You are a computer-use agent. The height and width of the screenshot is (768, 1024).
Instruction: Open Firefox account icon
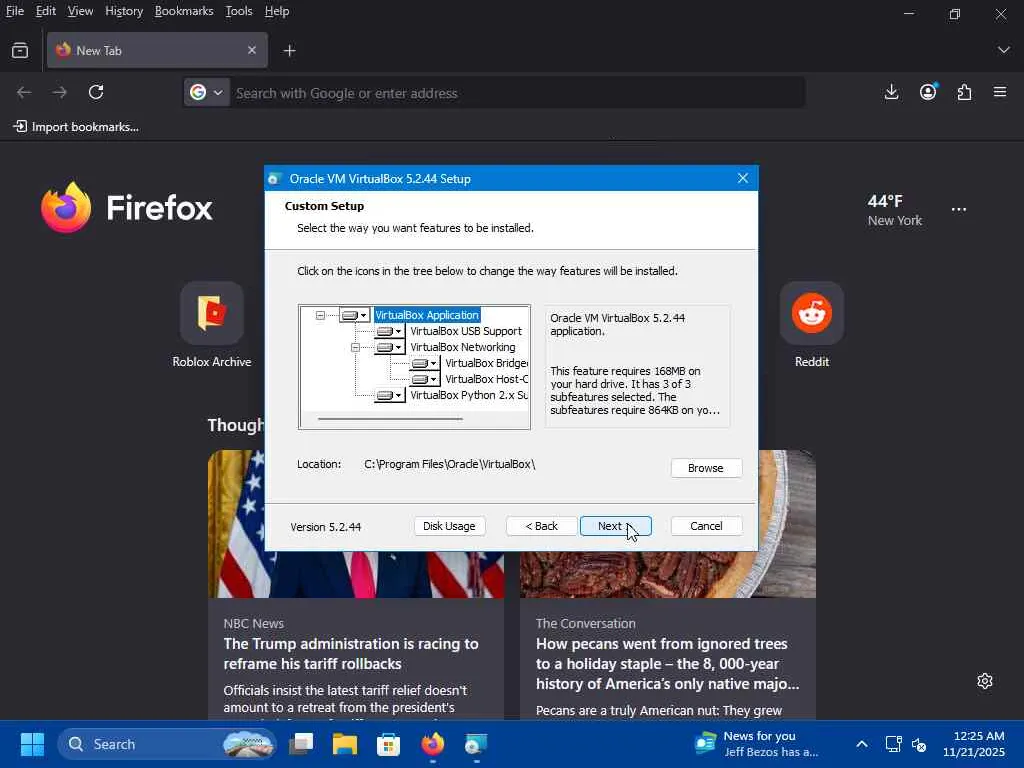tap(928, 93)
